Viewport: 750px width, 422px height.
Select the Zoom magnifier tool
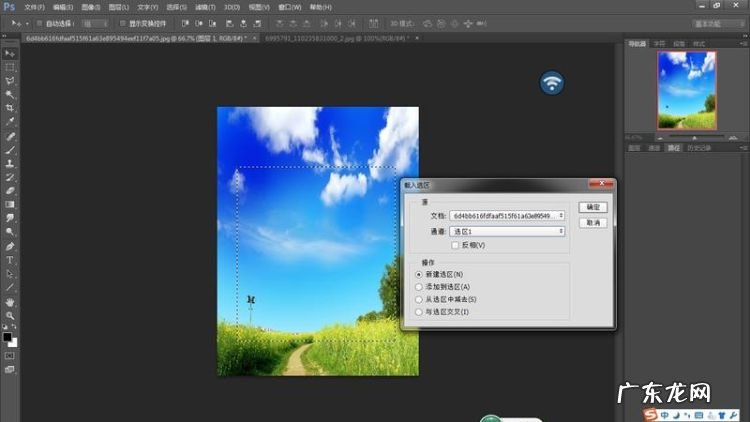point(11,315)
